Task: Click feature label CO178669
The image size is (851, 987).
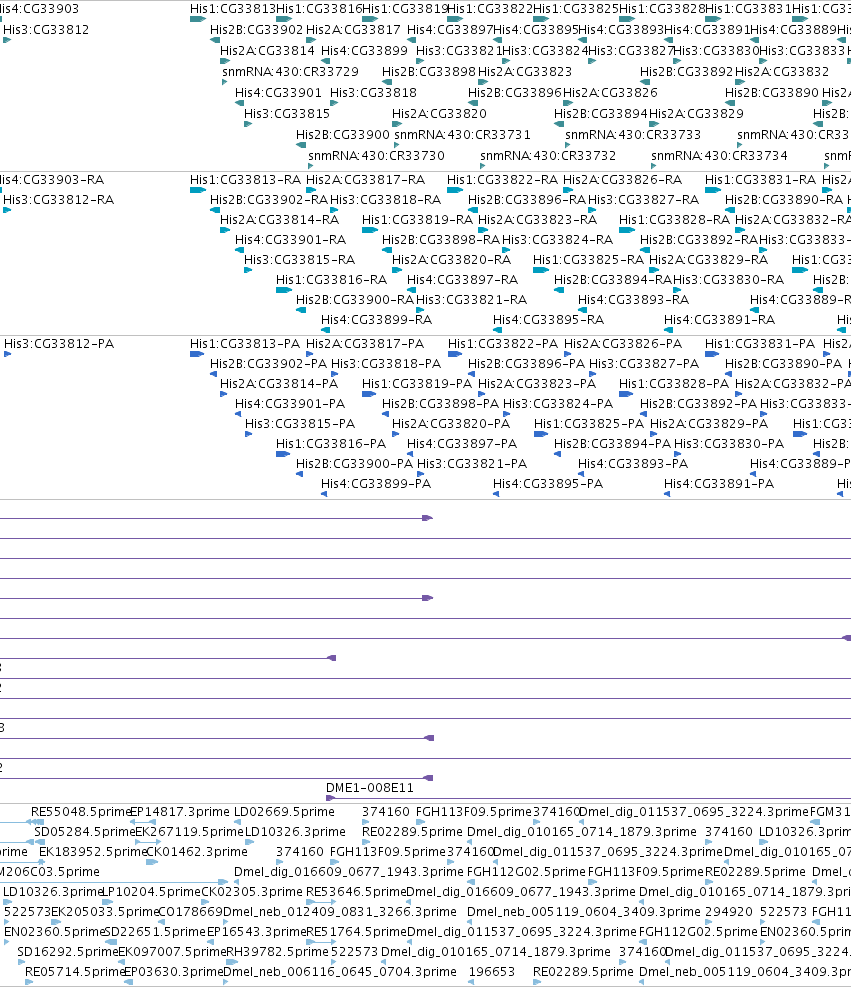Action: (190, 912)
